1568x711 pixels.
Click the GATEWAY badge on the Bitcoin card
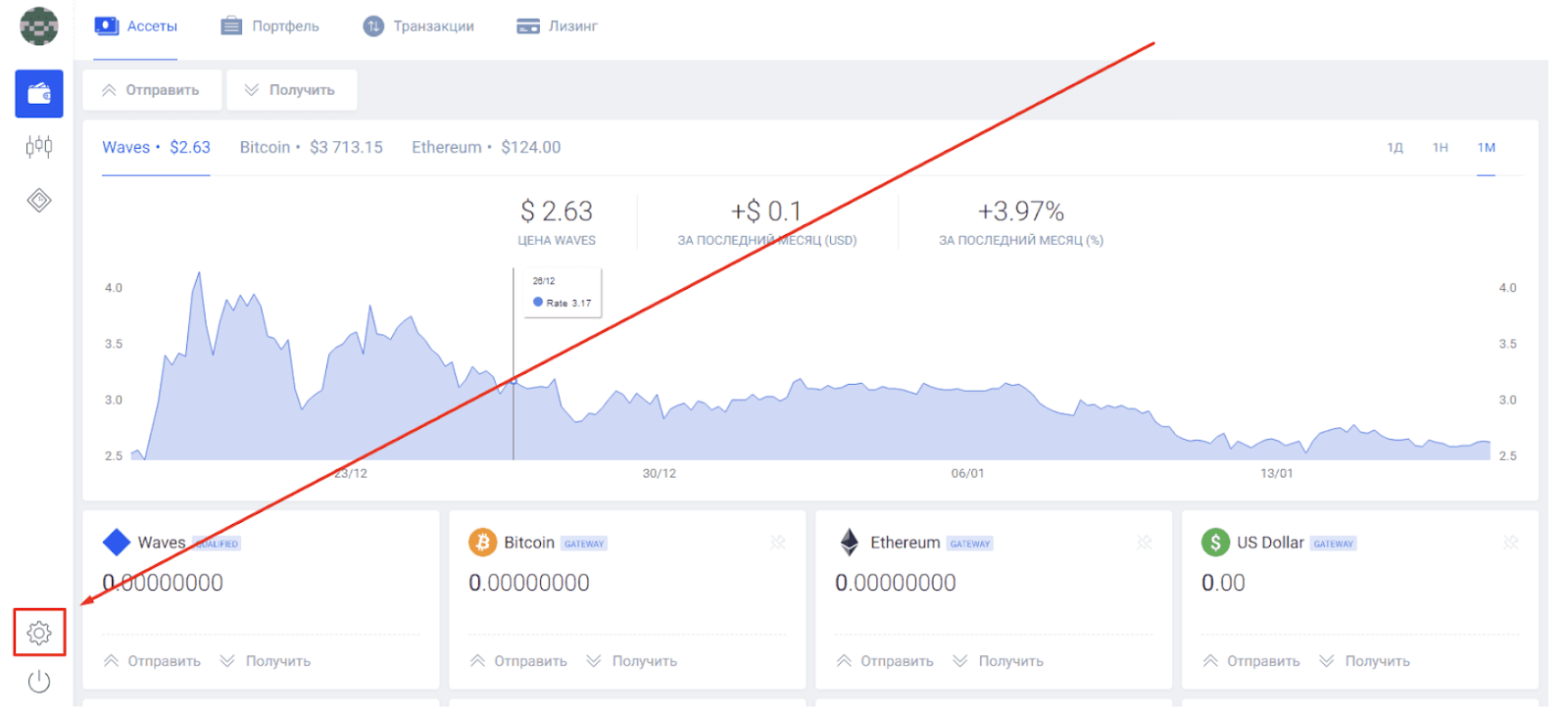[x=584, y=544]
